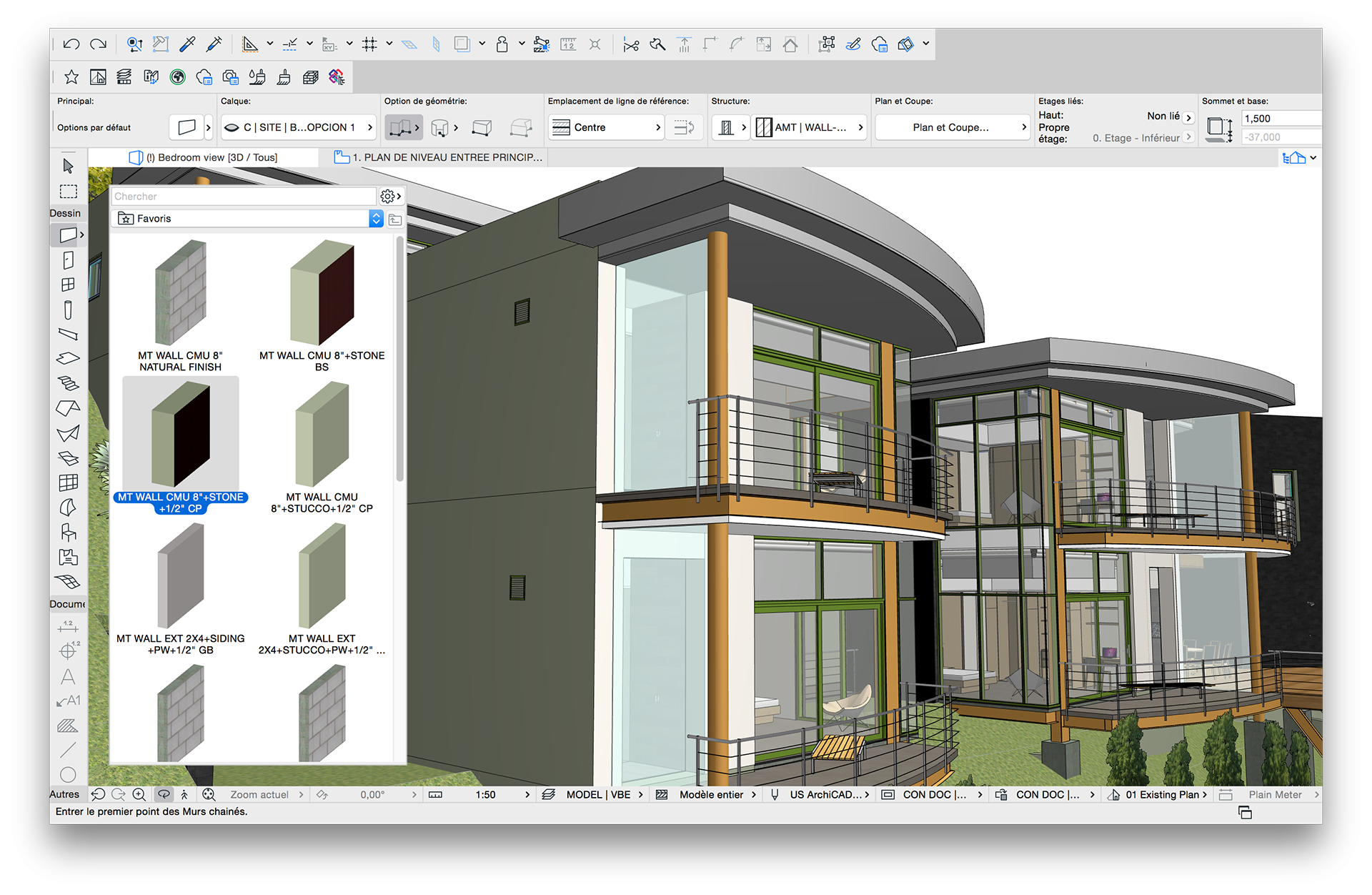The width and height of the screenshot is (1372, 895).
Task: Select the Text tool in toolbox
Action: pos(68,676)
